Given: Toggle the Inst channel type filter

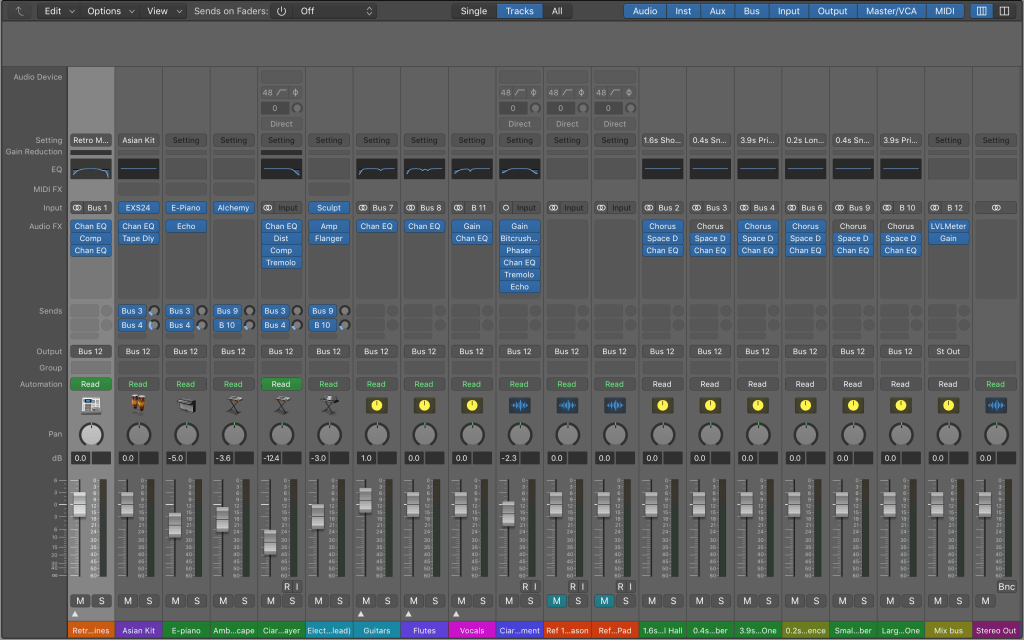Looking at the screenshot, I should [683, 11].
